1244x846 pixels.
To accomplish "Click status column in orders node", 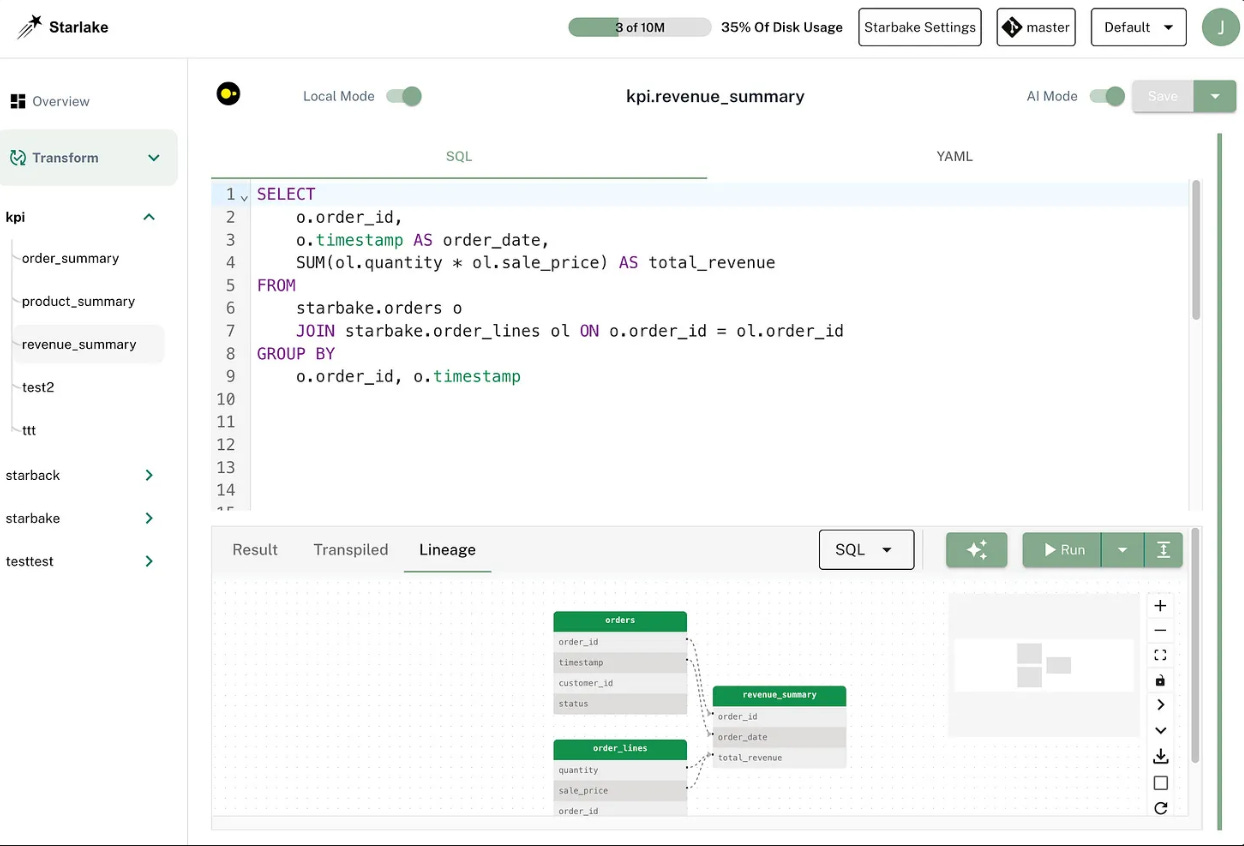I will (620, 704).
